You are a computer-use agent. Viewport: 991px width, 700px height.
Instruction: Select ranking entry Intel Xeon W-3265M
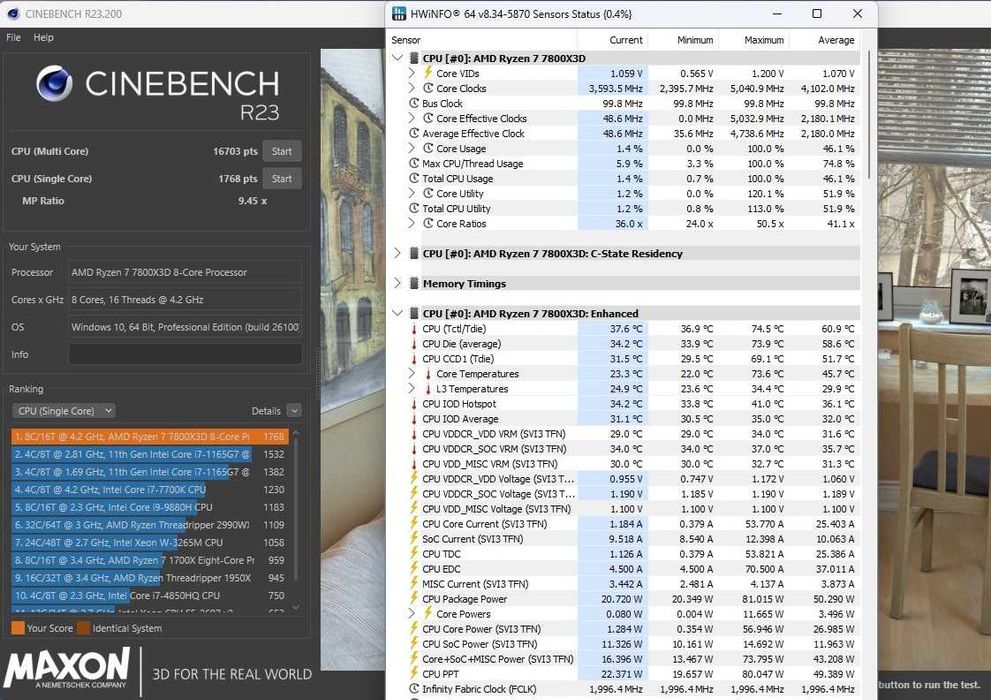(x=150, y=543)
